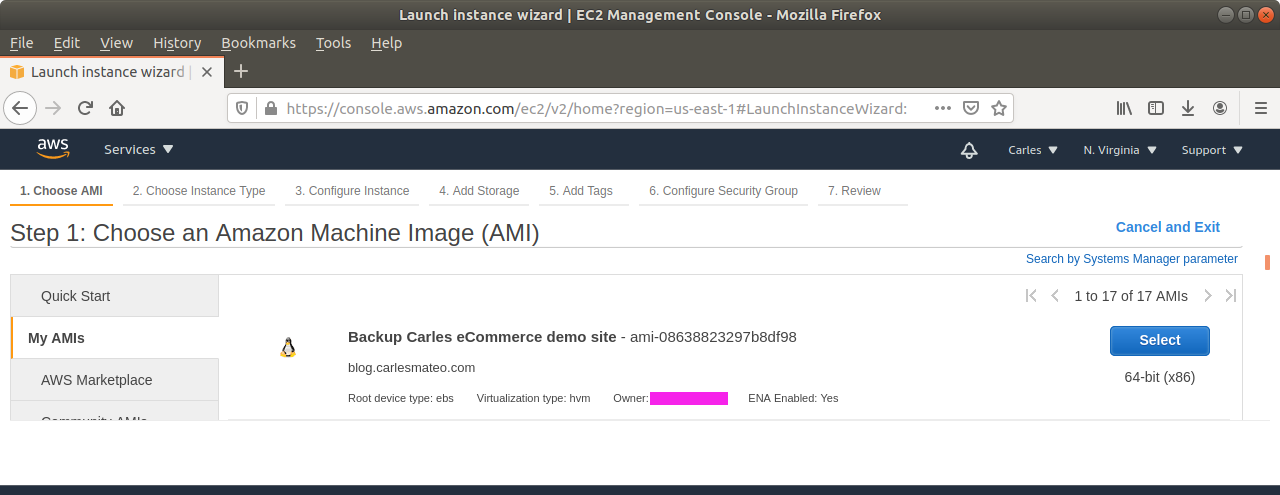Click the Linux penguin AMI icon
Screen dimensions: 1280x495
pos(288,348)
